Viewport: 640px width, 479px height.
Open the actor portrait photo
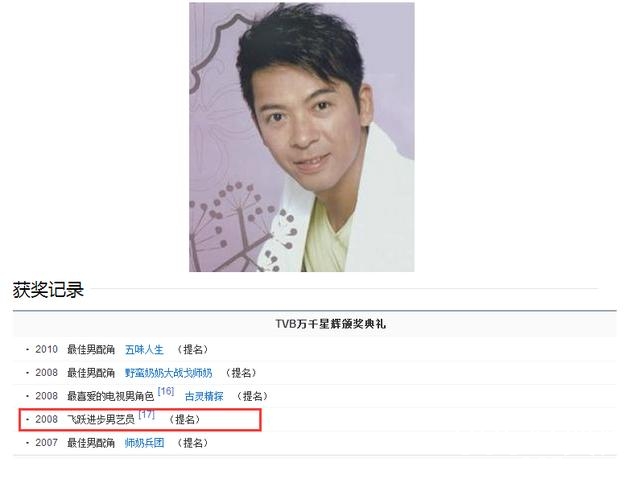coord(302,137)
